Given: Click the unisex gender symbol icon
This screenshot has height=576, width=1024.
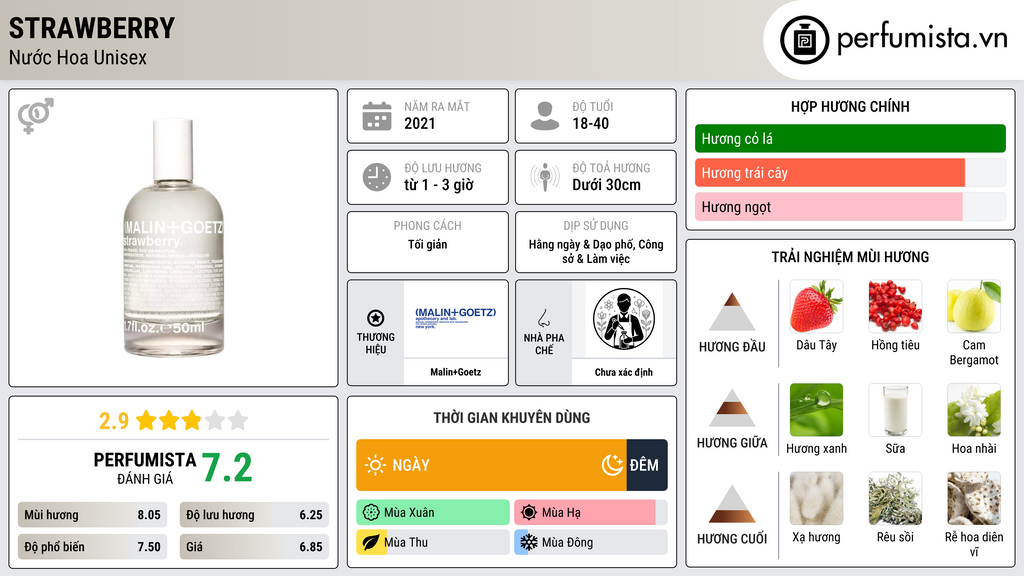Looking at the screenshot, I should tap(36, 116).
